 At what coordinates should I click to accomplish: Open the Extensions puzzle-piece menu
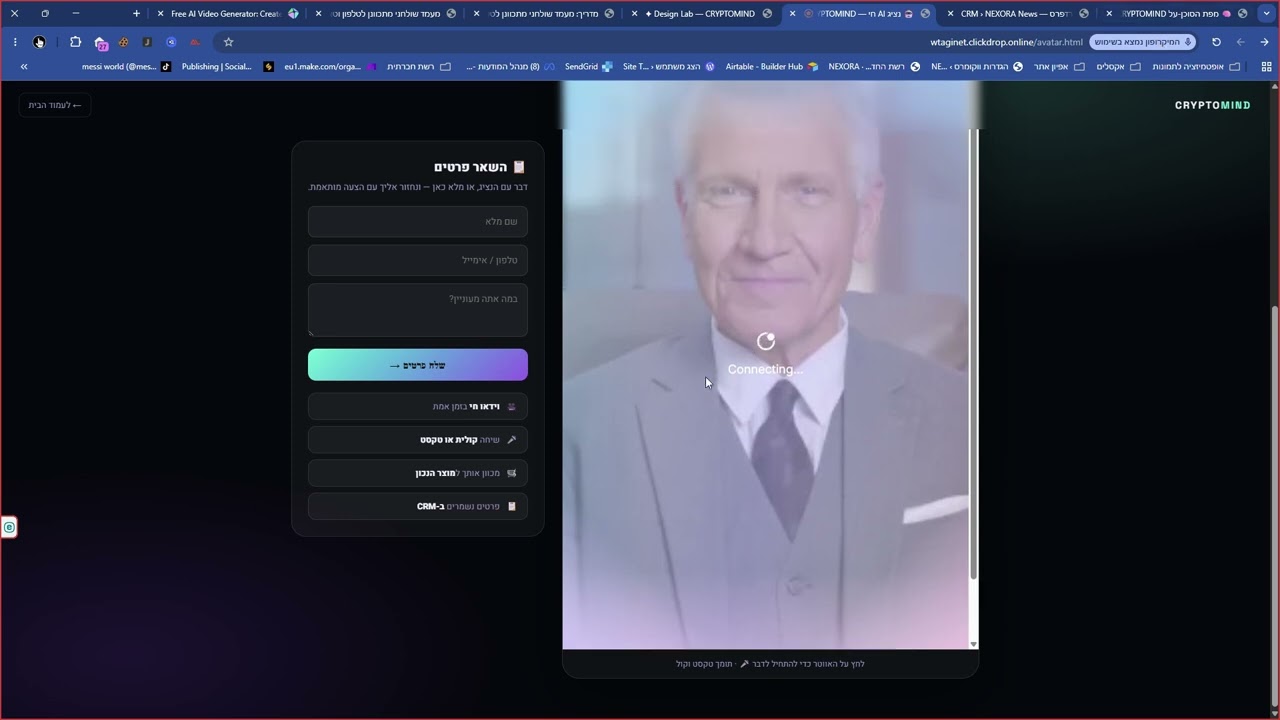click(75, 42)
